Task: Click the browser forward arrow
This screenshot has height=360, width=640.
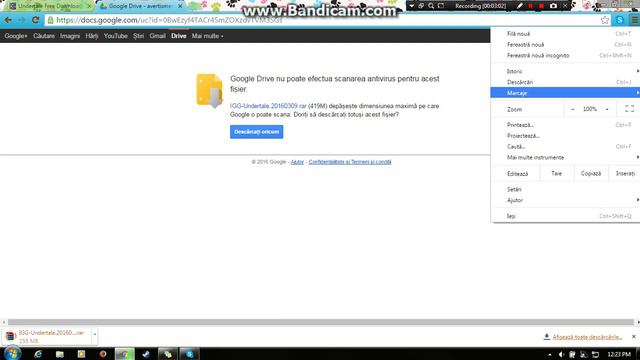Action: (x=22, y=20)
